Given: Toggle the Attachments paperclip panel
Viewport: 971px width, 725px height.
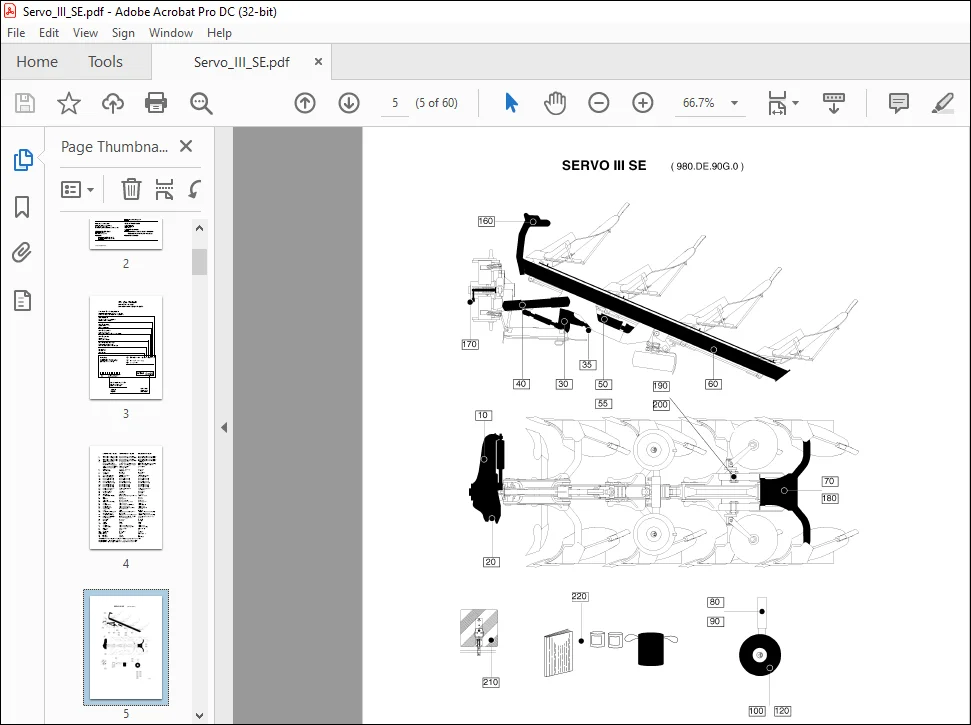Looking at the screenshot, I should pyautogui.click(x=22, y=253).
